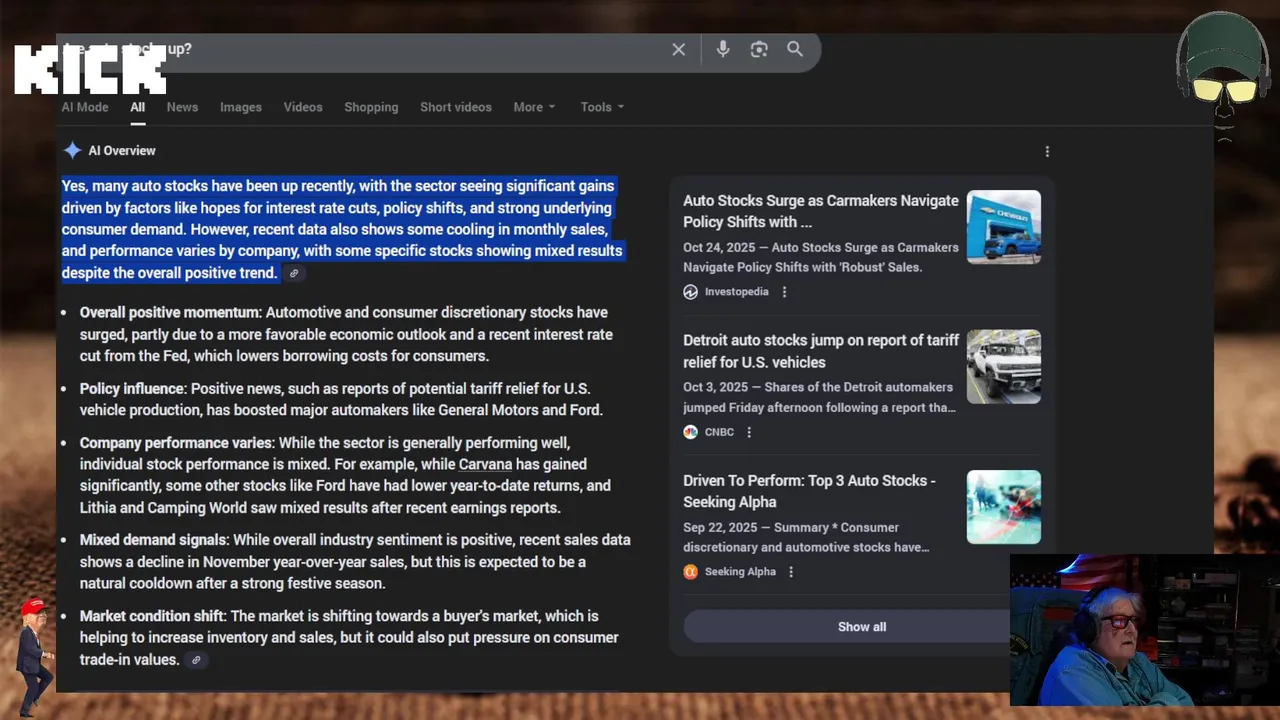Start voice search with the microphone icon
The height and width of the screenshot is (720, 1280).
point(723,49)
